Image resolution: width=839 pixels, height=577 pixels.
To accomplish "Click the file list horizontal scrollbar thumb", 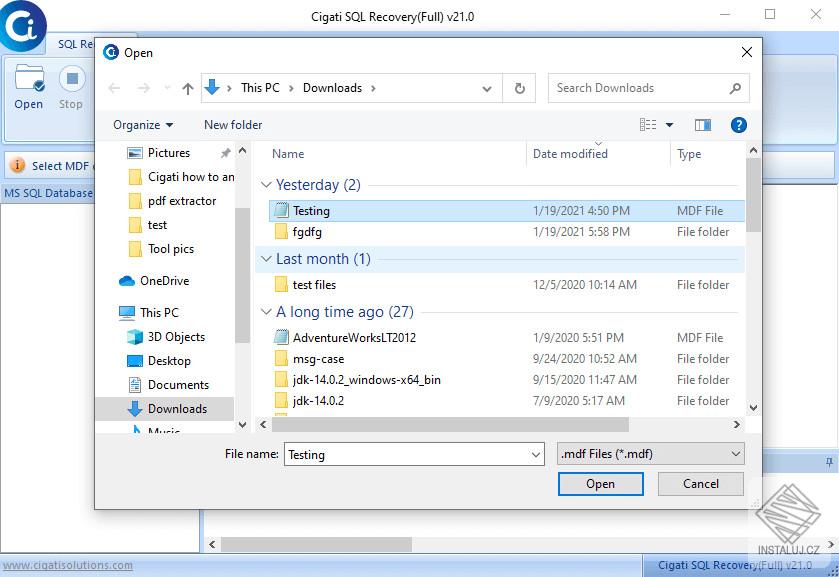I will coord(450,424).
